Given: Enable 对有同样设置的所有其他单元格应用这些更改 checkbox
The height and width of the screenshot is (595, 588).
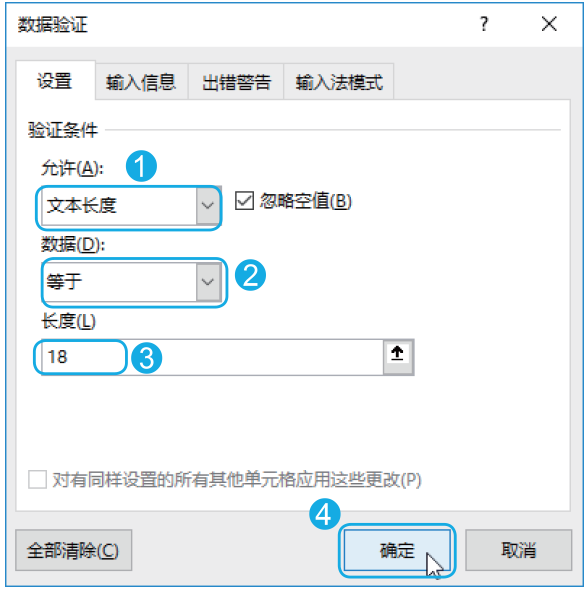Looking at the screenshot, I should (x=37, y=479).
